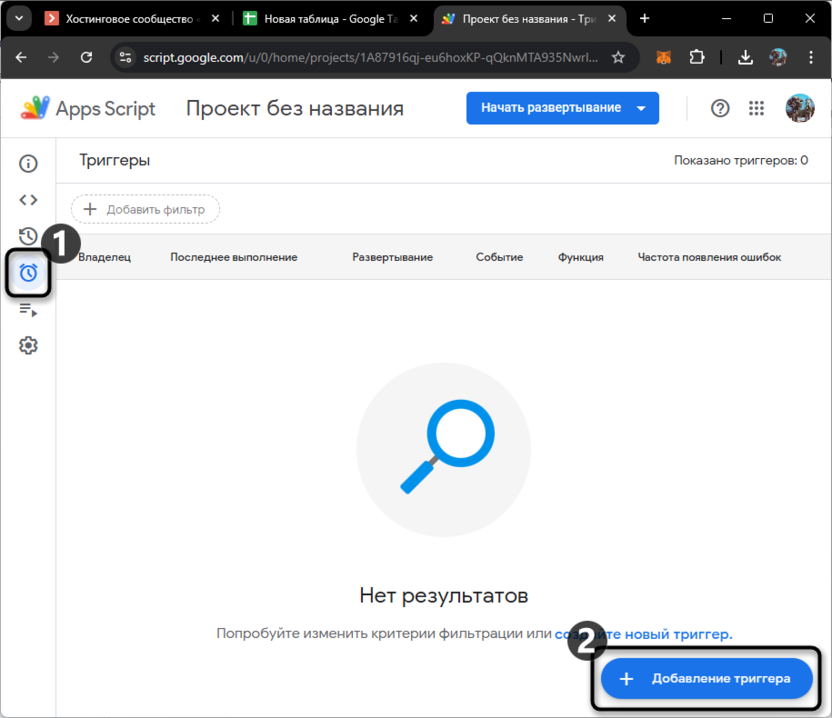Expand the deployment dropdown arrow
Image resolution: width=832 pixels, height=718 pixels.
click(x=641, y=108)
